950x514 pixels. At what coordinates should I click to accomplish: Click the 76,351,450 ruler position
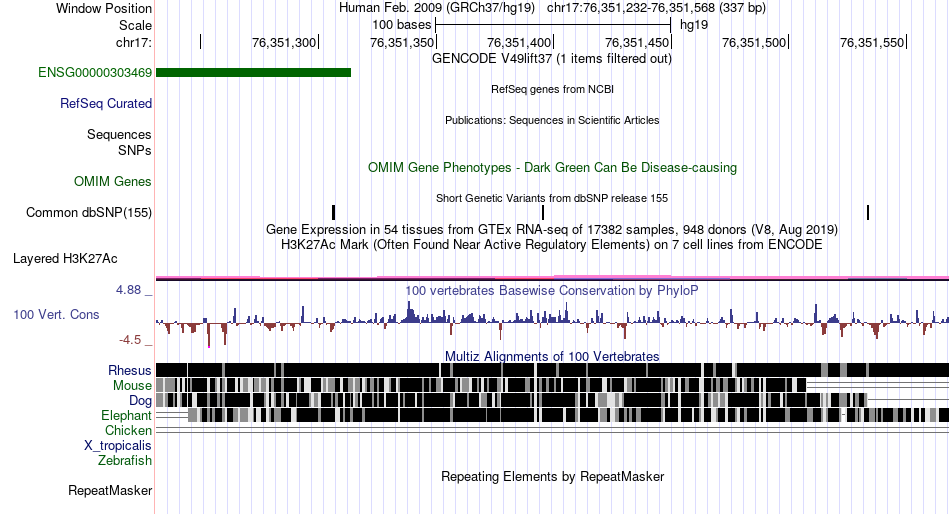pos(637,42)
